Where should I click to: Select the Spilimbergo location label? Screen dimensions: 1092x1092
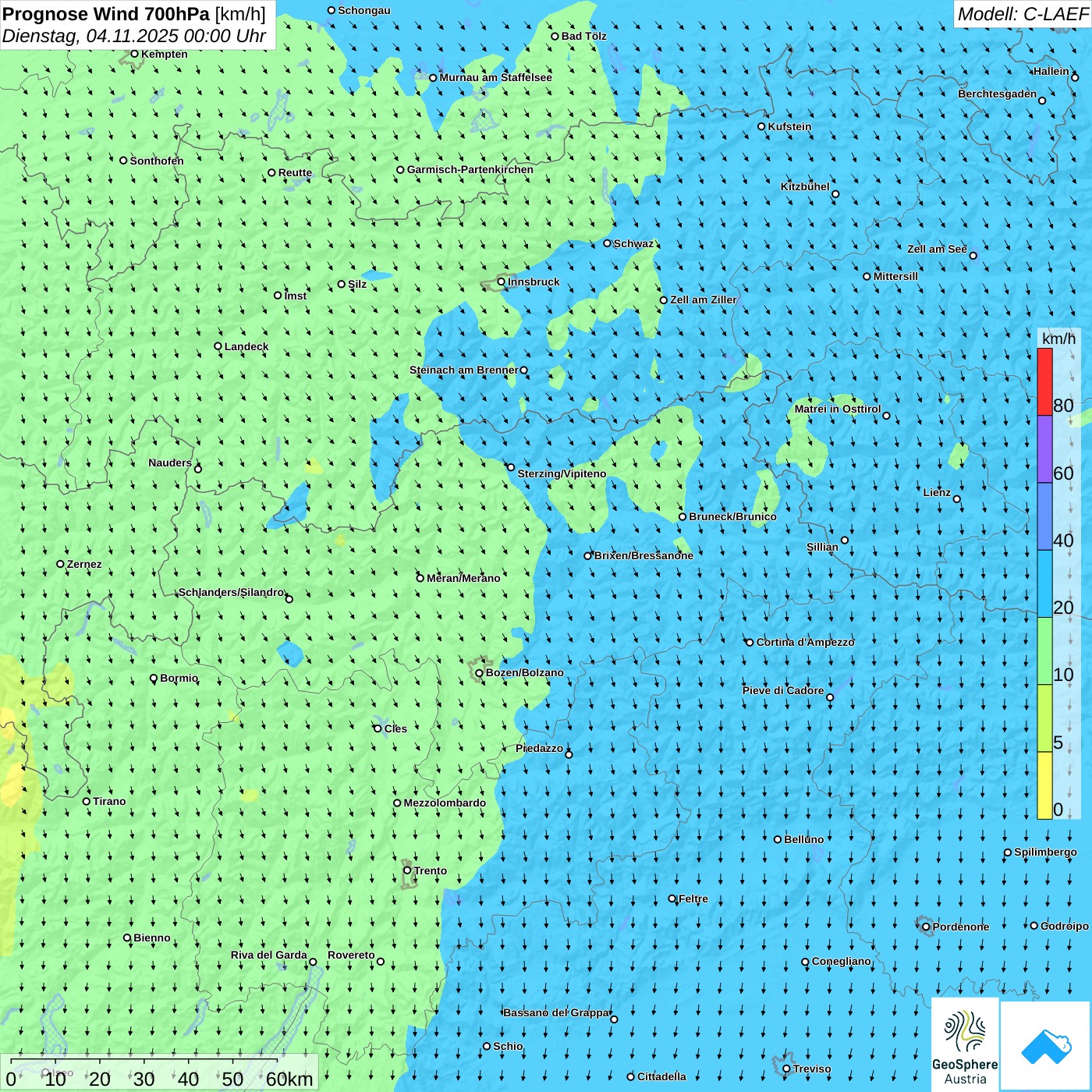(x=1045, y=852)
